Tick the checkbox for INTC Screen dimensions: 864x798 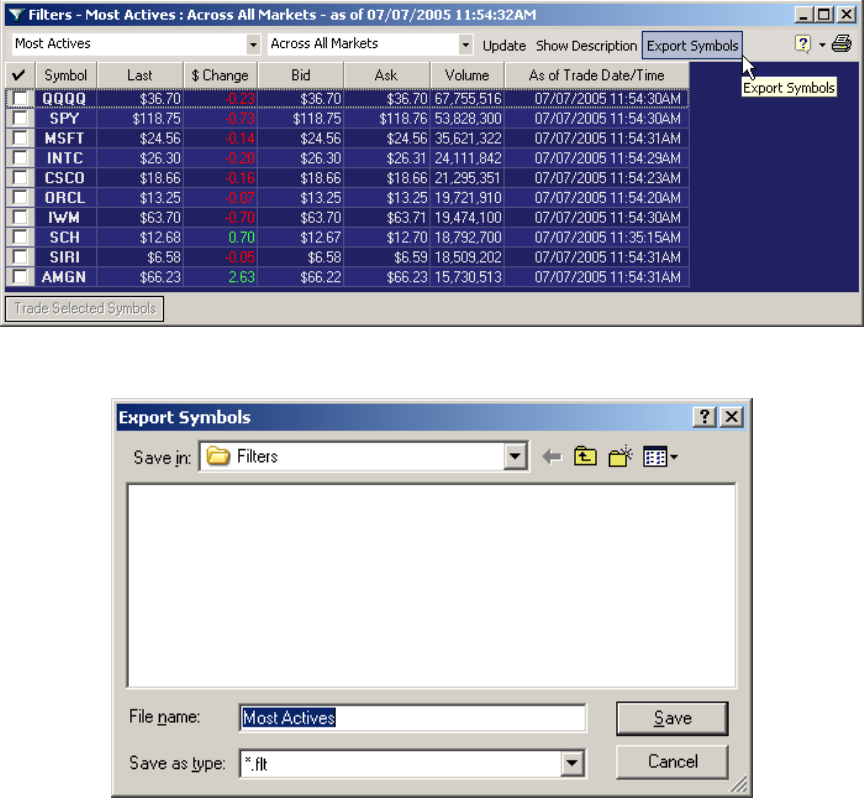(x=20, y=158)
